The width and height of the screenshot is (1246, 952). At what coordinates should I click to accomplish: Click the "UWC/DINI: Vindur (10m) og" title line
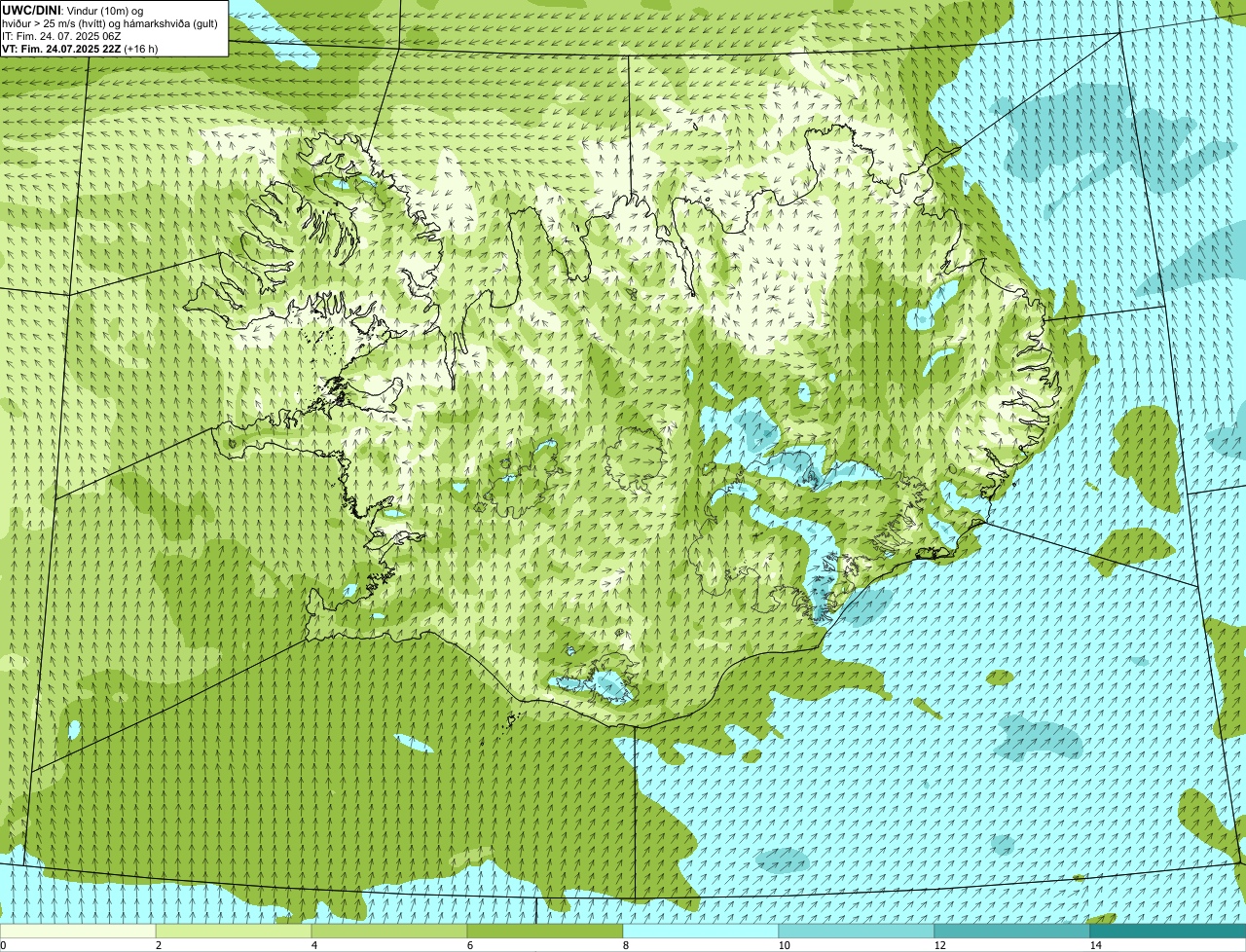point(73,10)
